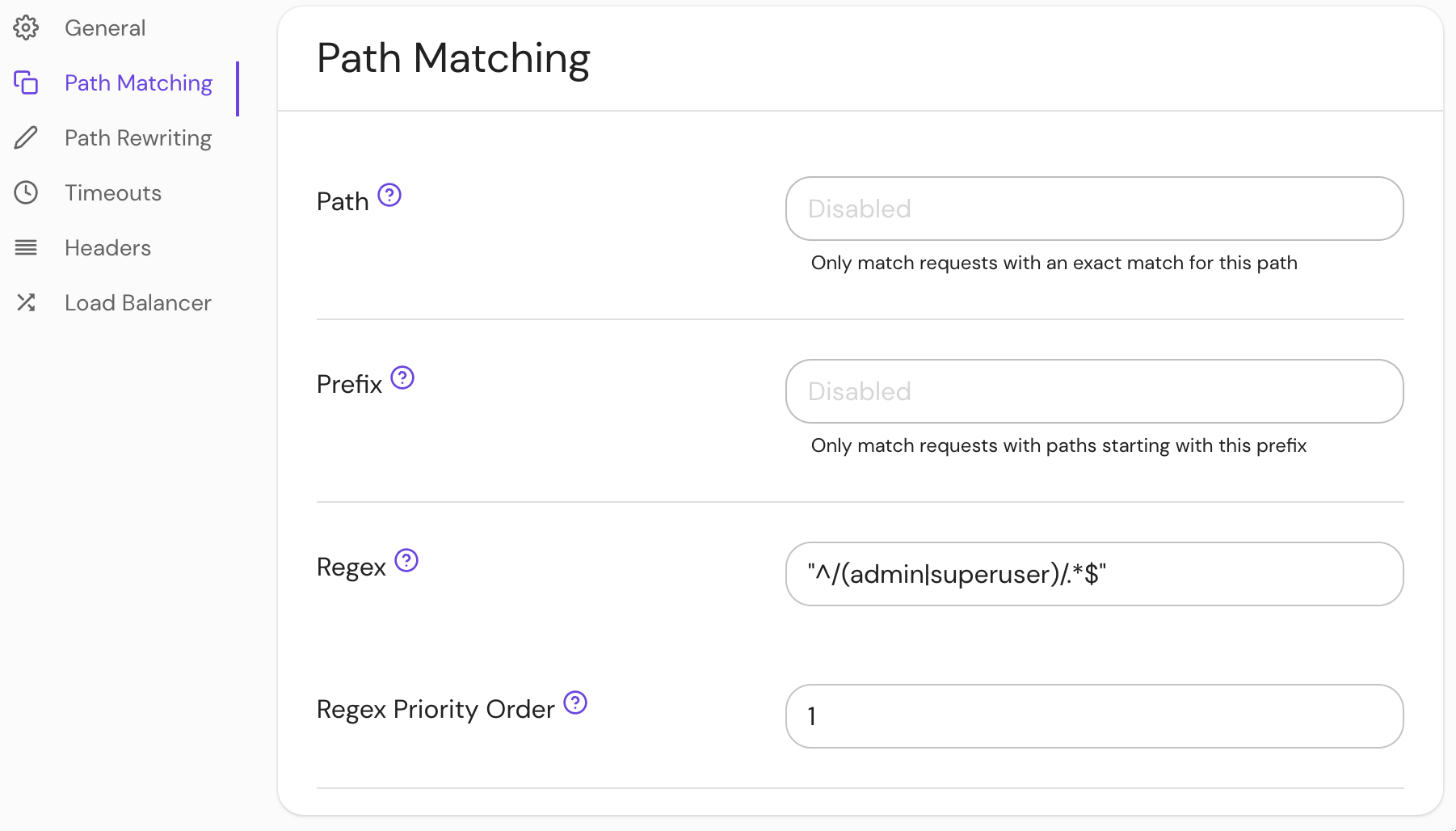The width and height of the screenshot is (1456, 831).
Task: Navigate to the Headers section
Action: click(107, 247)
